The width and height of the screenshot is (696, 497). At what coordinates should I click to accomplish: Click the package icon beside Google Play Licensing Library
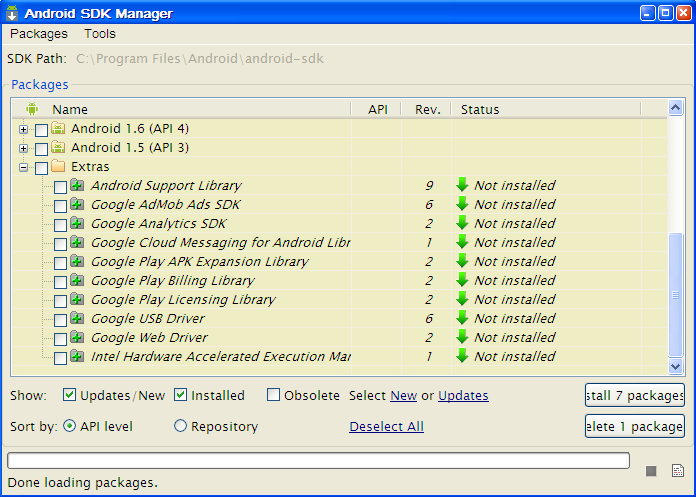[x=77, y=300]
